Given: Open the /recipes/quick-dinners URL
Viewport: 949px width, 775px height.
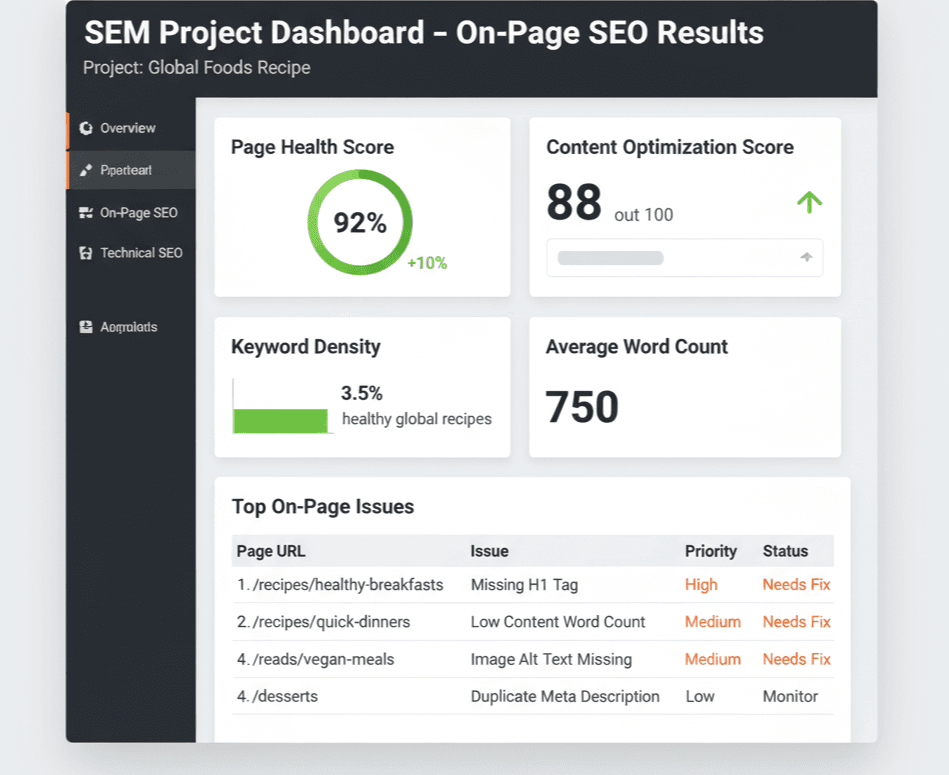Looking at the screenshot, I should [331, 622].
